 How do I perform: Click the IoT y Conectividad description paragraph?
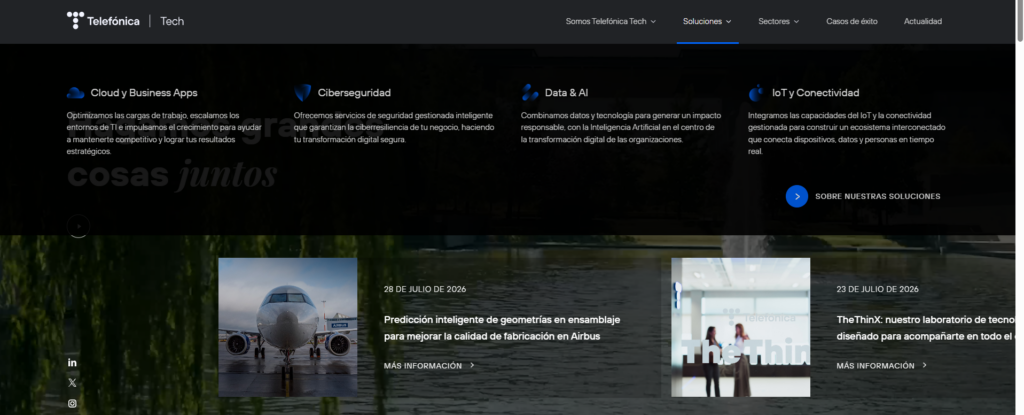(x=846, y=133)
